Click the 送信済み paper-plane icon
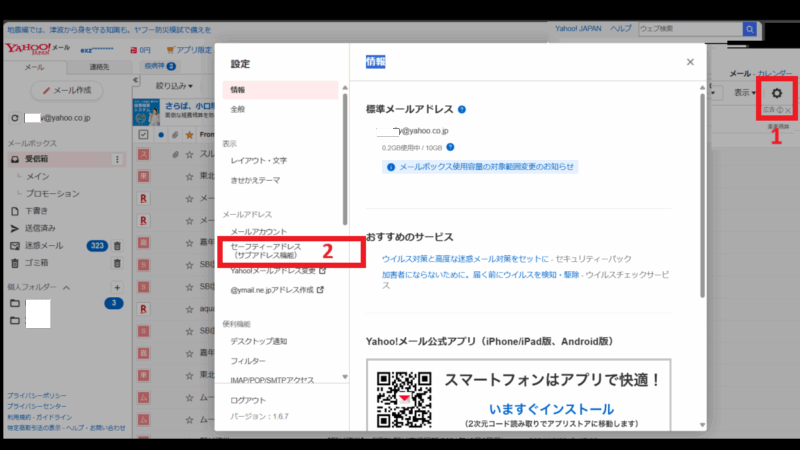This screenshot has height=450, width=800. coord(15,228)
